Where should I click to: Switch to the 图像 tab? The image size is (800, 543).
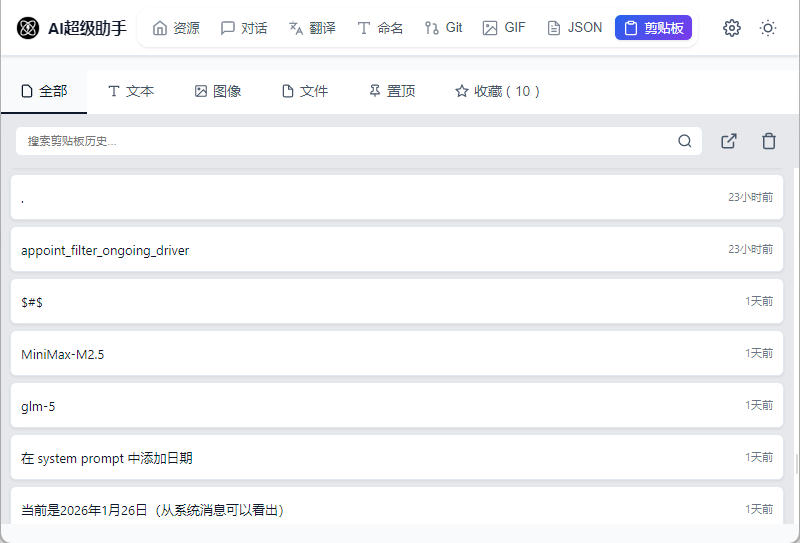tap(217, 91)
